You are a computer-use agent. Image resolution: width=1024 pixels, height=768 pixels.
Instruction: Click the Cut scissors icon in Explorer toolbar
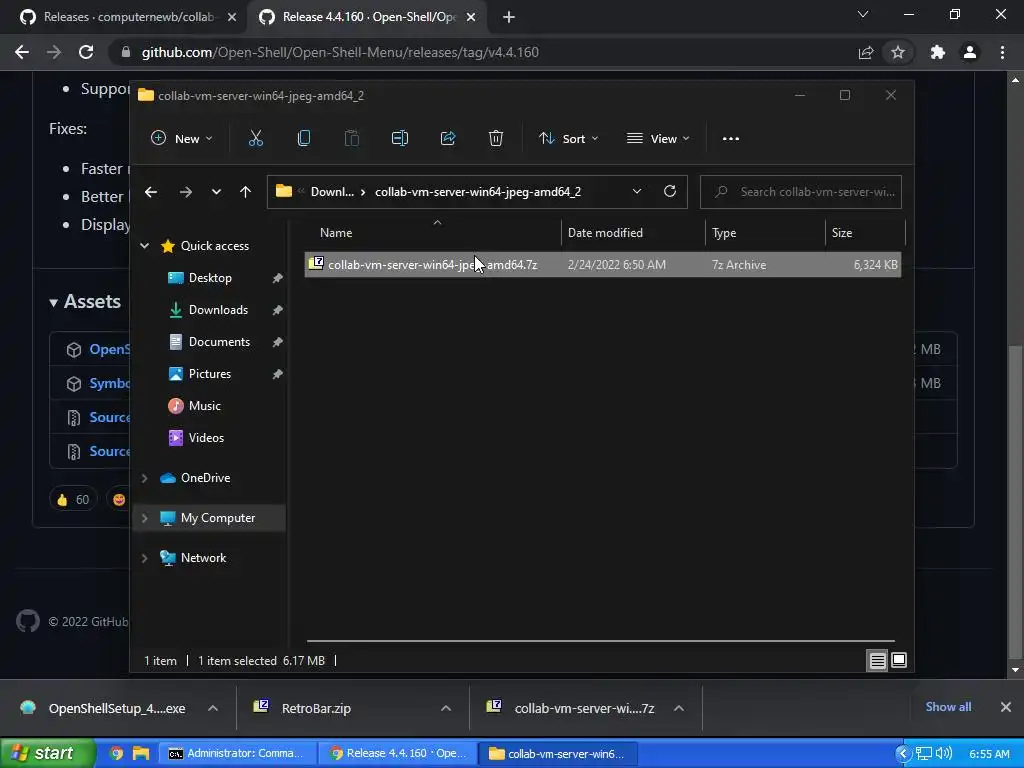click(255, 138)
